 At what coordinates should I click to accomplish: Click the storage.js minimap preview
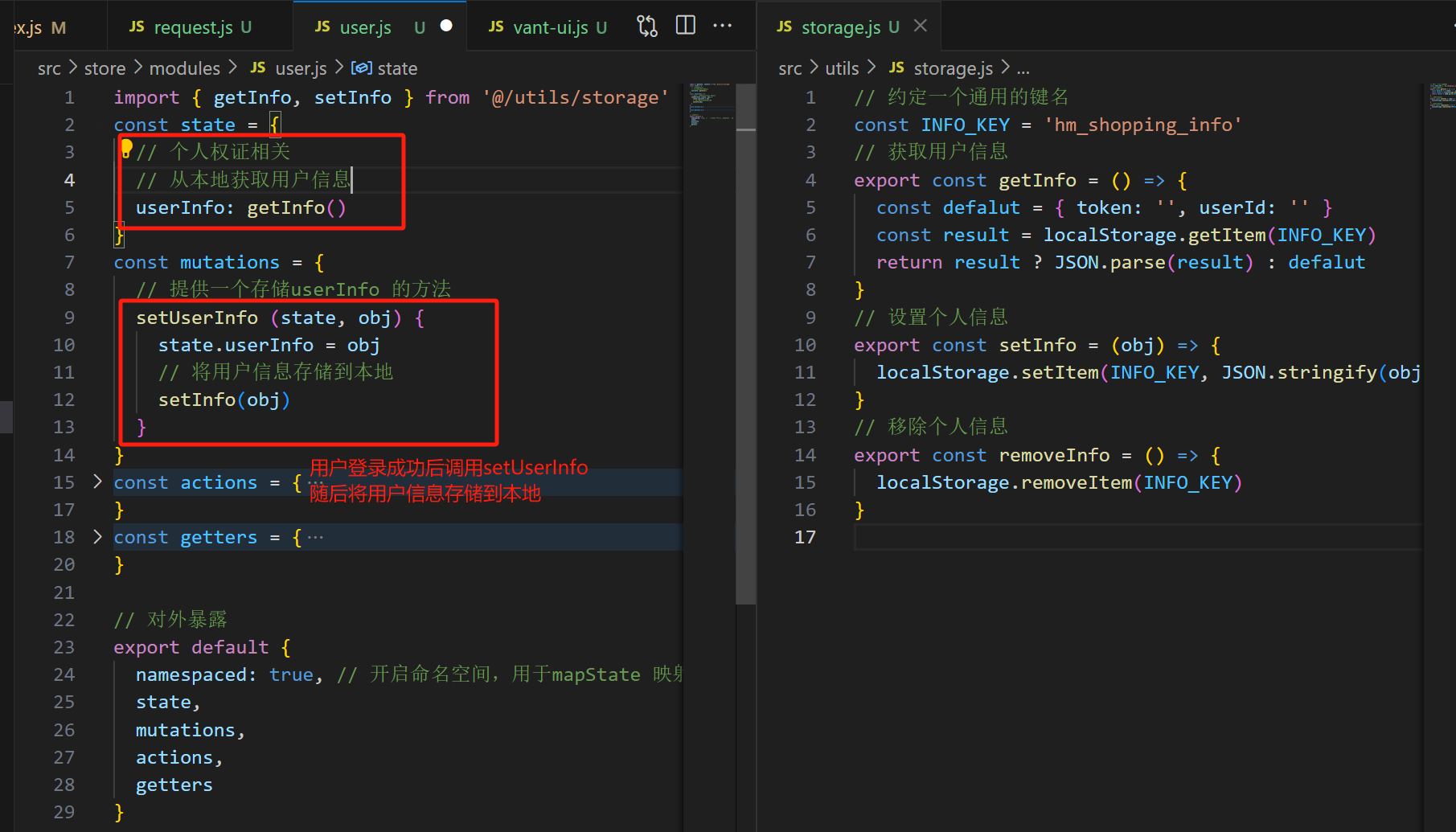[1442, 96]
